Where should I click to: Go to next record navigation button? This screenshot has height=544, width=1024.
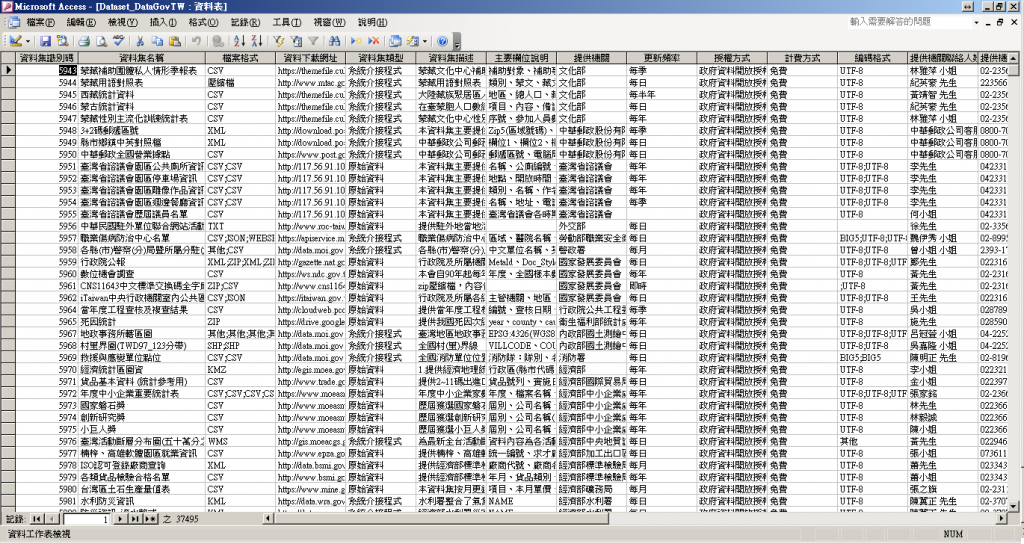pyautogui.click(x=120, y=519)
